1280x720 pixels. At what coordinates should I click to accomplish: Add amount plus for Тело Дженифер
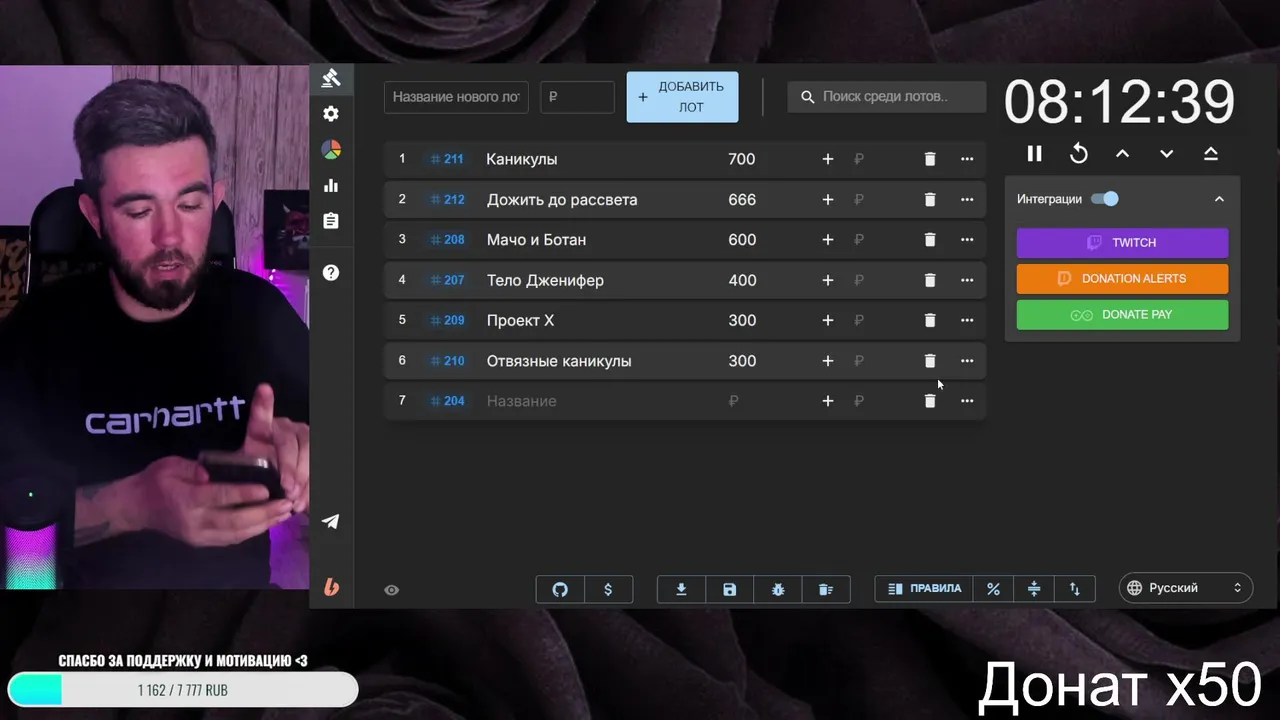tap(827, 280)
